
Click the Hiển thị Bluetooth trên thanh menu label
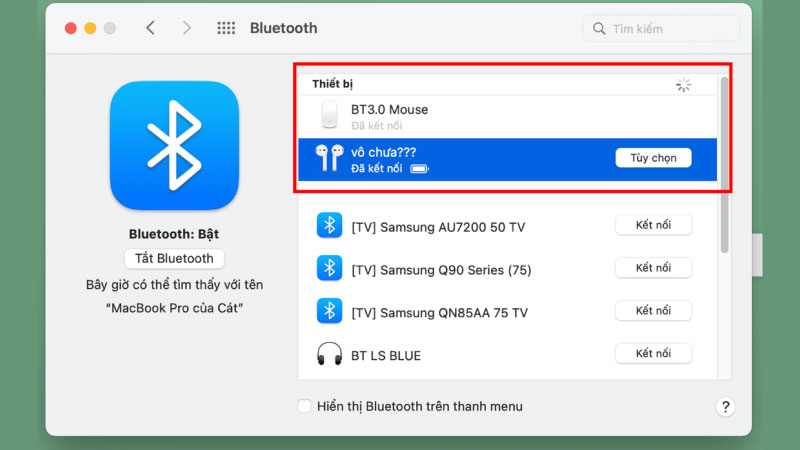pos(420,407)
